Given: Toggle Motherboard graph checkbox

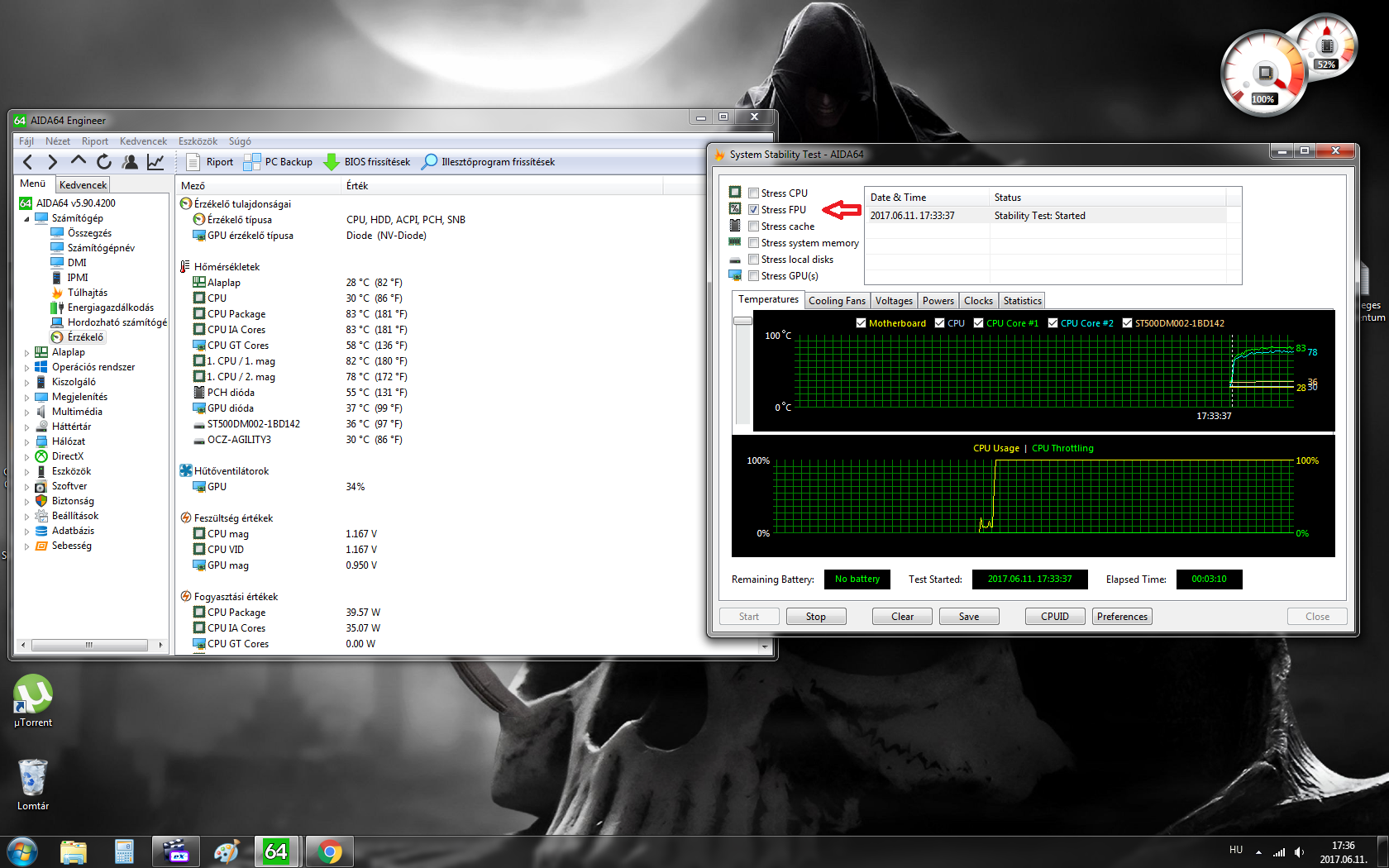Looking at the screenshot, I should point(861,323).
